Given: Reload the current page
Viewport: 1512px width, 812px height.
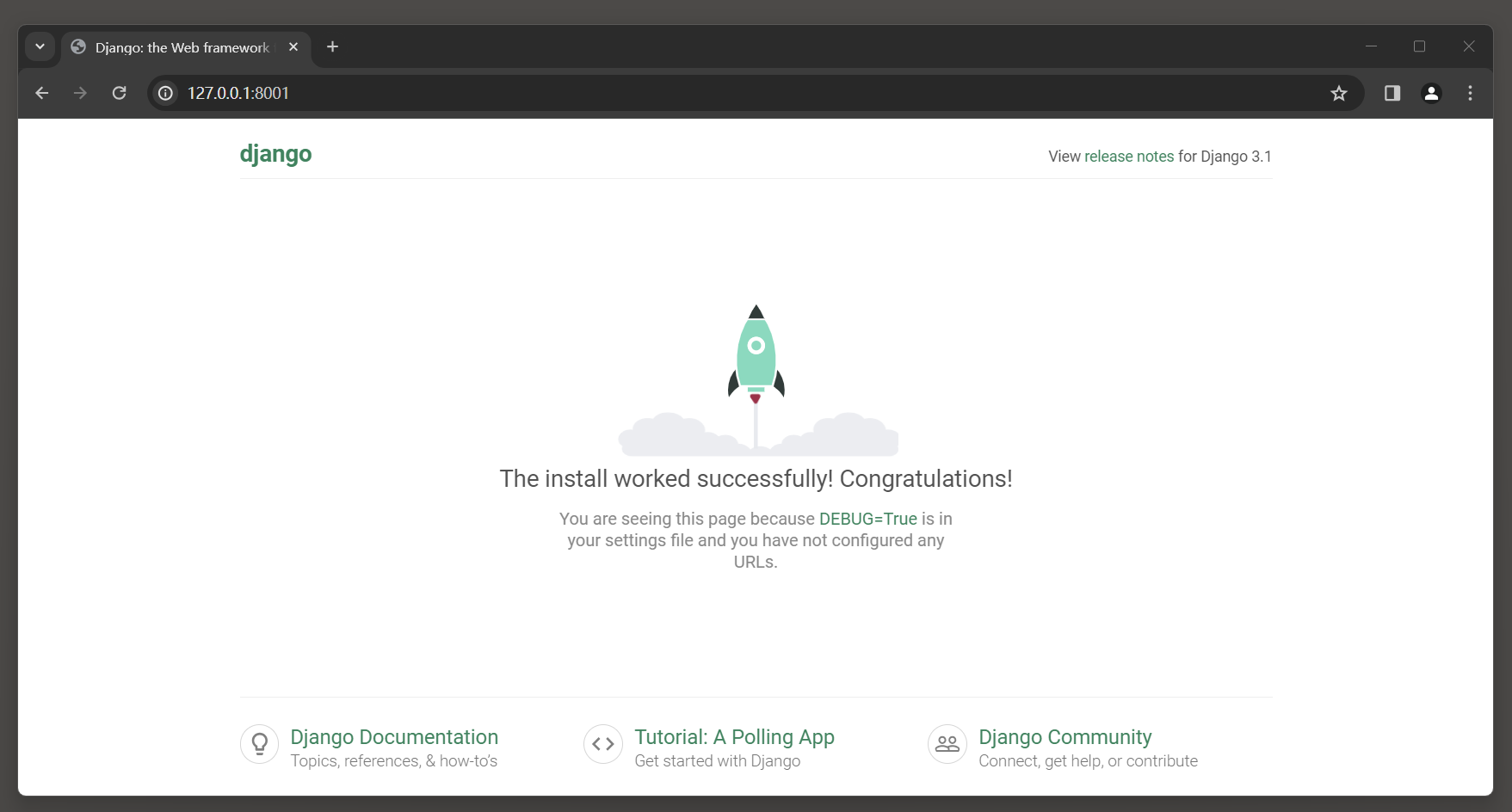Looking at the screenshot, I should pos(120,93).
